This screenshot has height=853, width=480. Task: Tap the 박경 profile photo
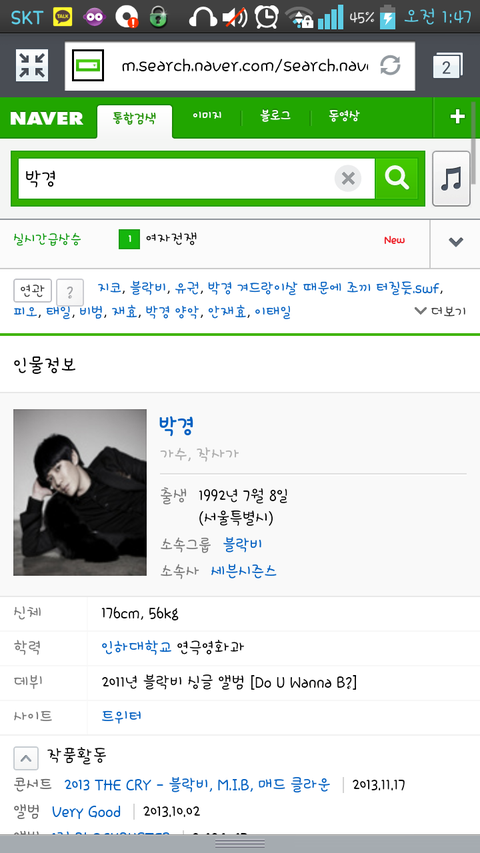[x=80, y=492]
